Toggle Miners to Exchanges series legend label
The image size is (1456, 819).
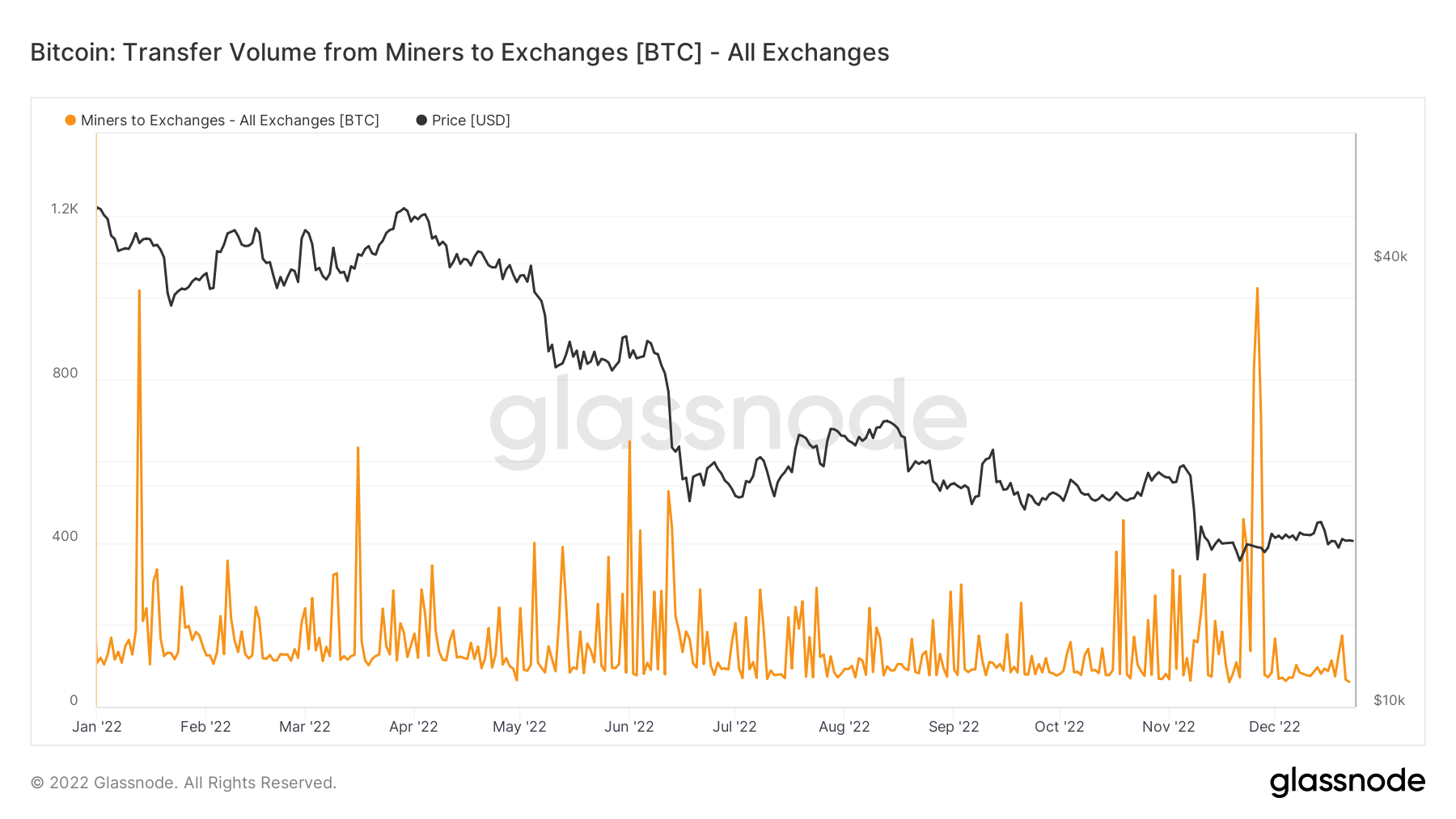pyautogui.click(x=230, y=120)
